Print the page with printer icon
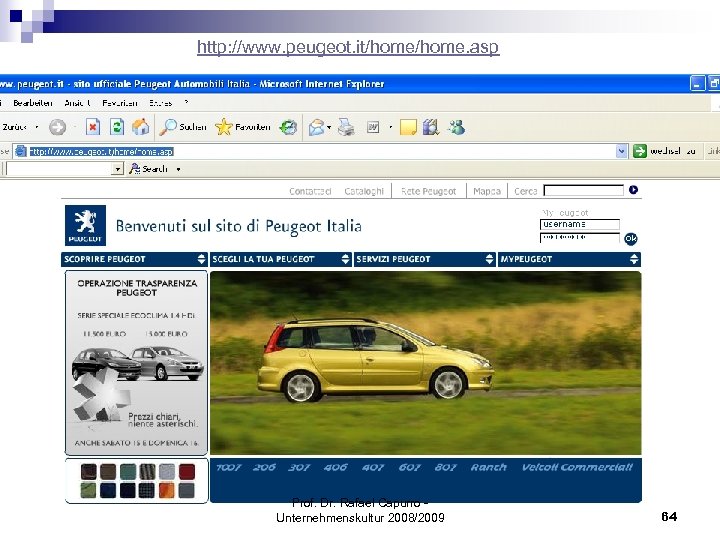 (x=346, y=127)
